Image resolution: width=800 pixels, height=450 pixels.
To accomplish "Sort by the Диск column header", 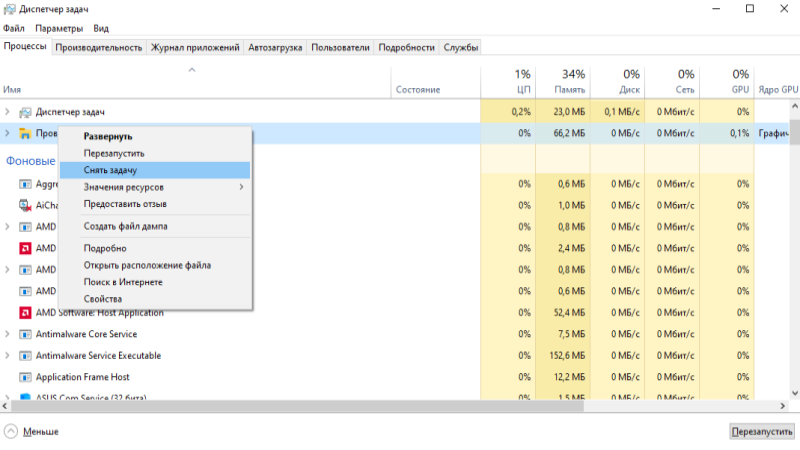I will coord(617,82).
